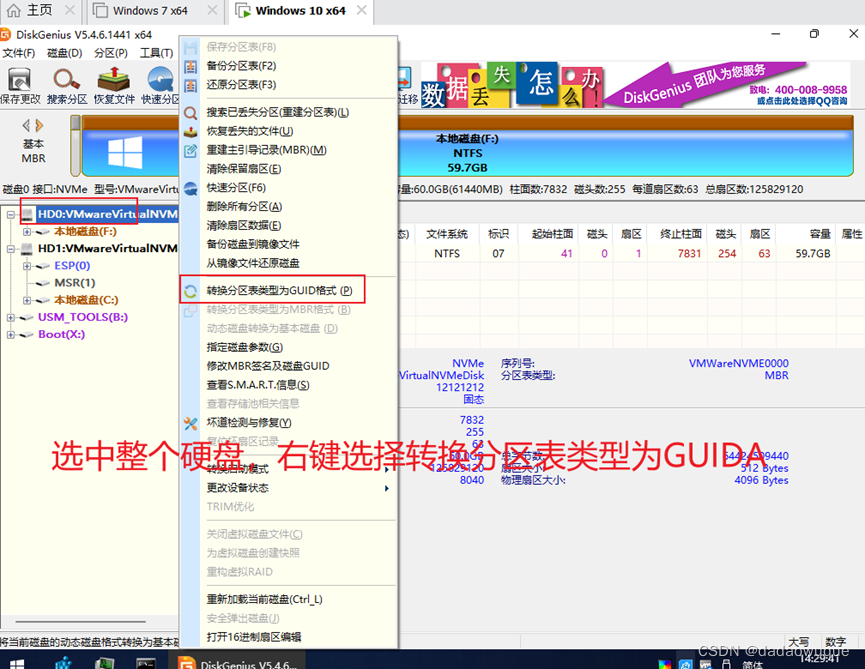Open the 工具(T) menu
The width and height of the screenshot is (865, 669).
click(156, 53)
